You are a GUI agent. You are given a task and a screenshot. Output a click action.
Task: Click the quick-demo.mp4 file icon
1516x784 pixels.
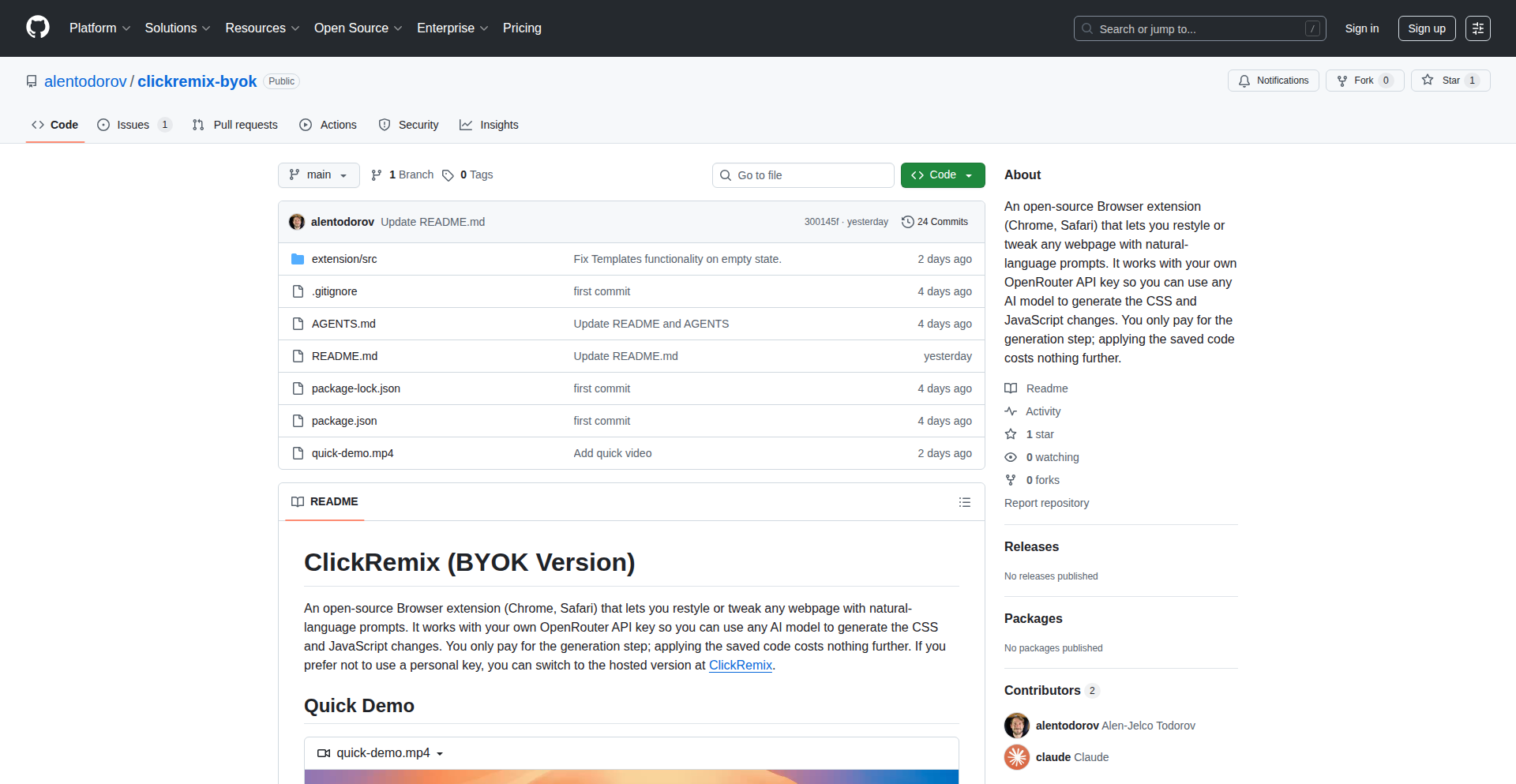point(298,453)
